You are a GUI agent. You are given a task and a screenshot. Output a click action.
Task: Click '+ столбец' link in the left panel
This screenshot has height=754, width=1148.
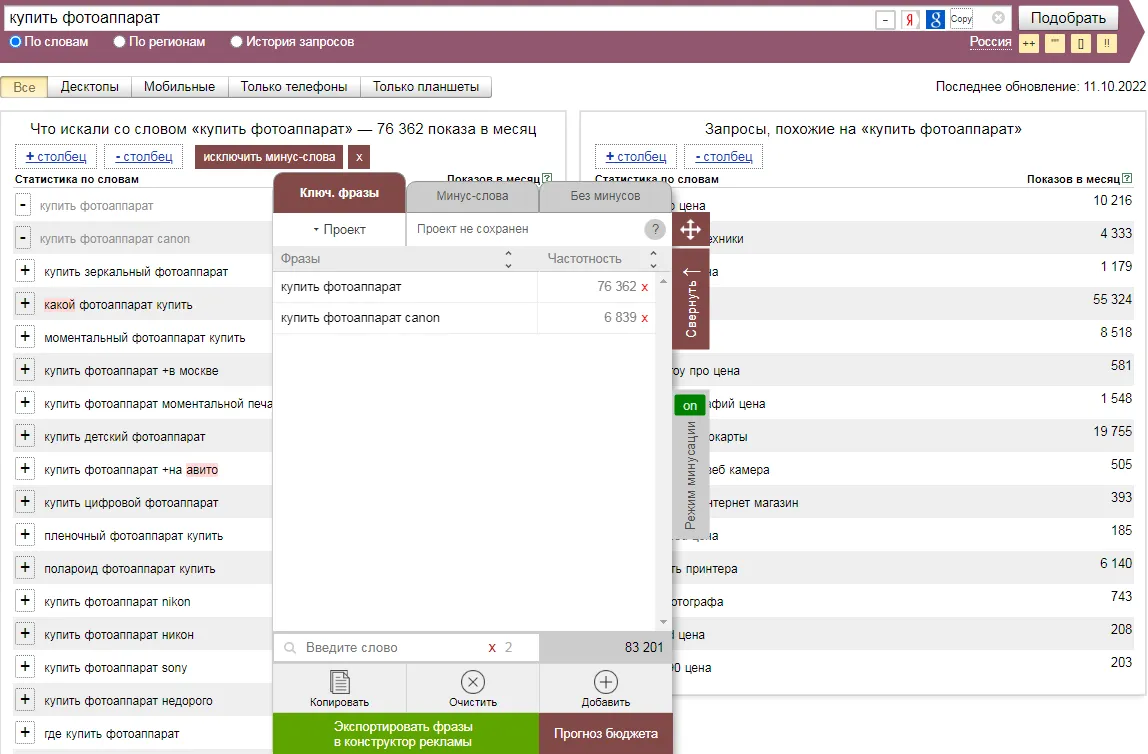[x=56, y=157]
